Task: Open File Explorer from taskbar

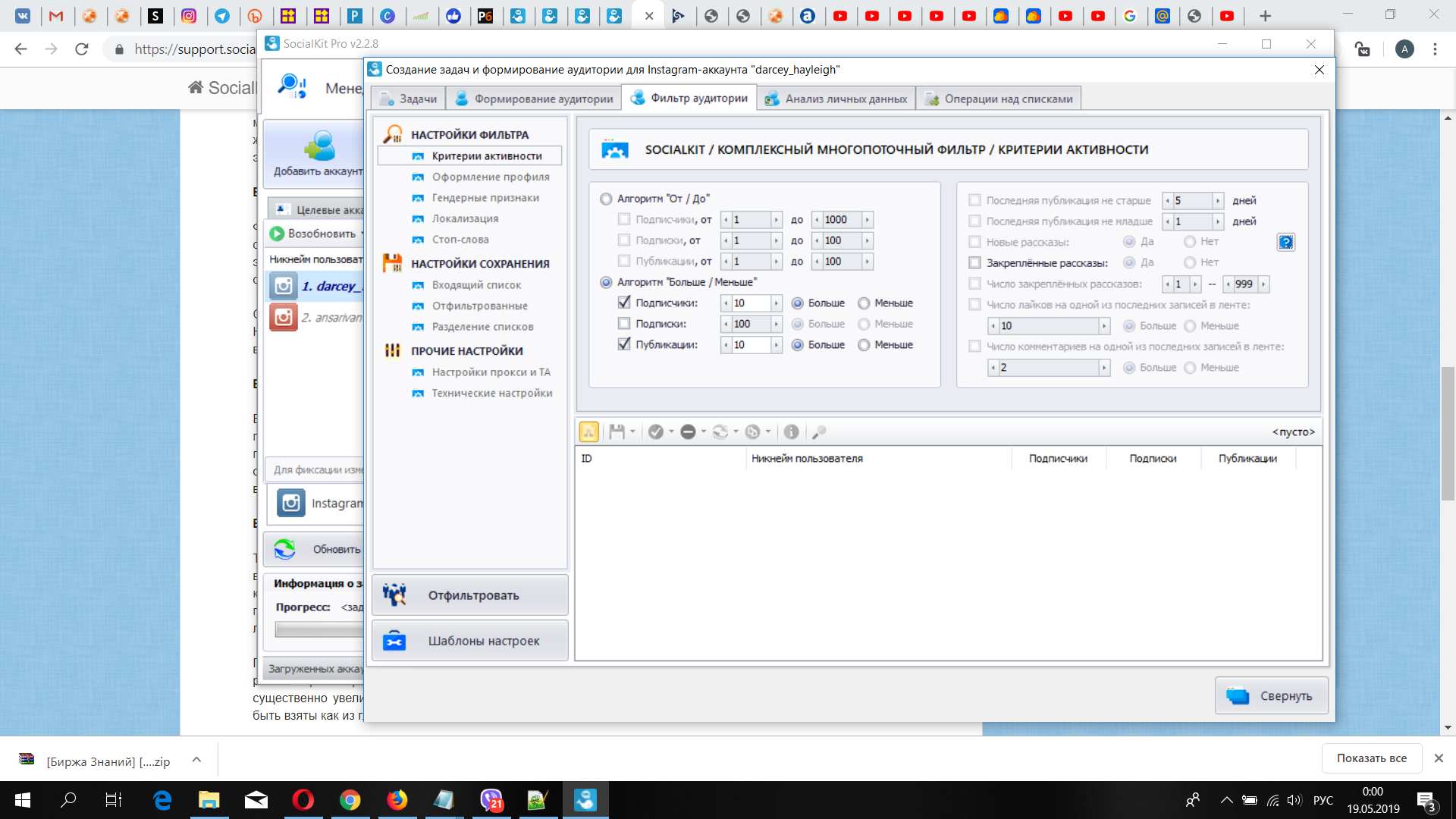Action: point(209,799)
